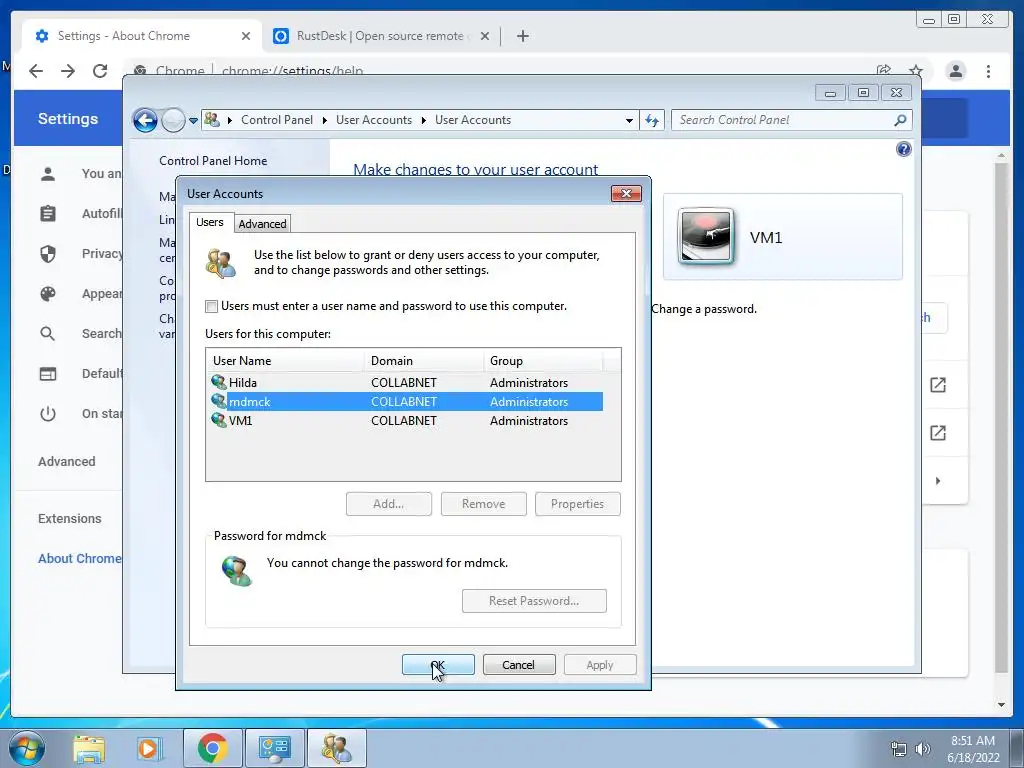
Task: Click the refresh button in Control Panel
Action: tap(652, 120)
